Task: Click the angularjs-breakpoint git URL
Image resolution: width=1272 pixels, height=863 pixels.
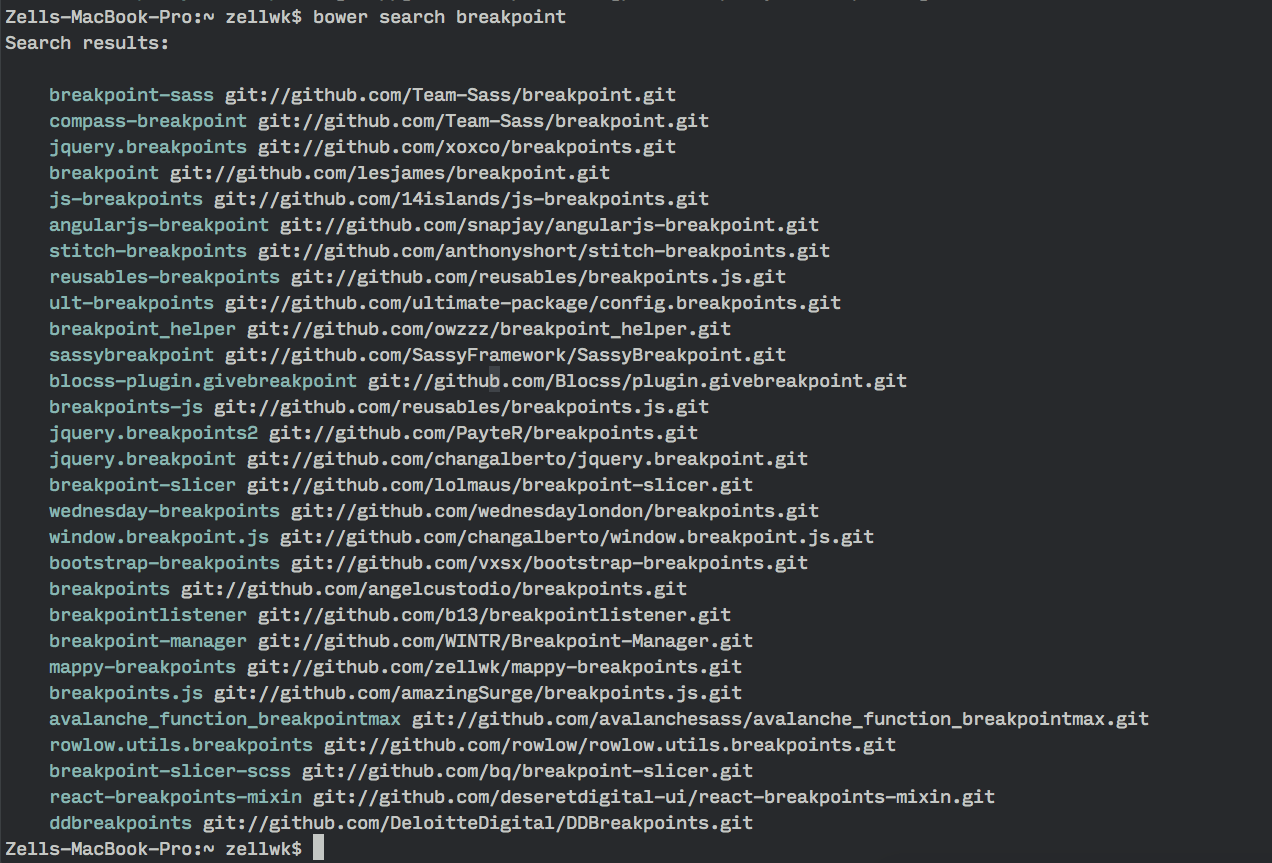Action: click(549, 225)
